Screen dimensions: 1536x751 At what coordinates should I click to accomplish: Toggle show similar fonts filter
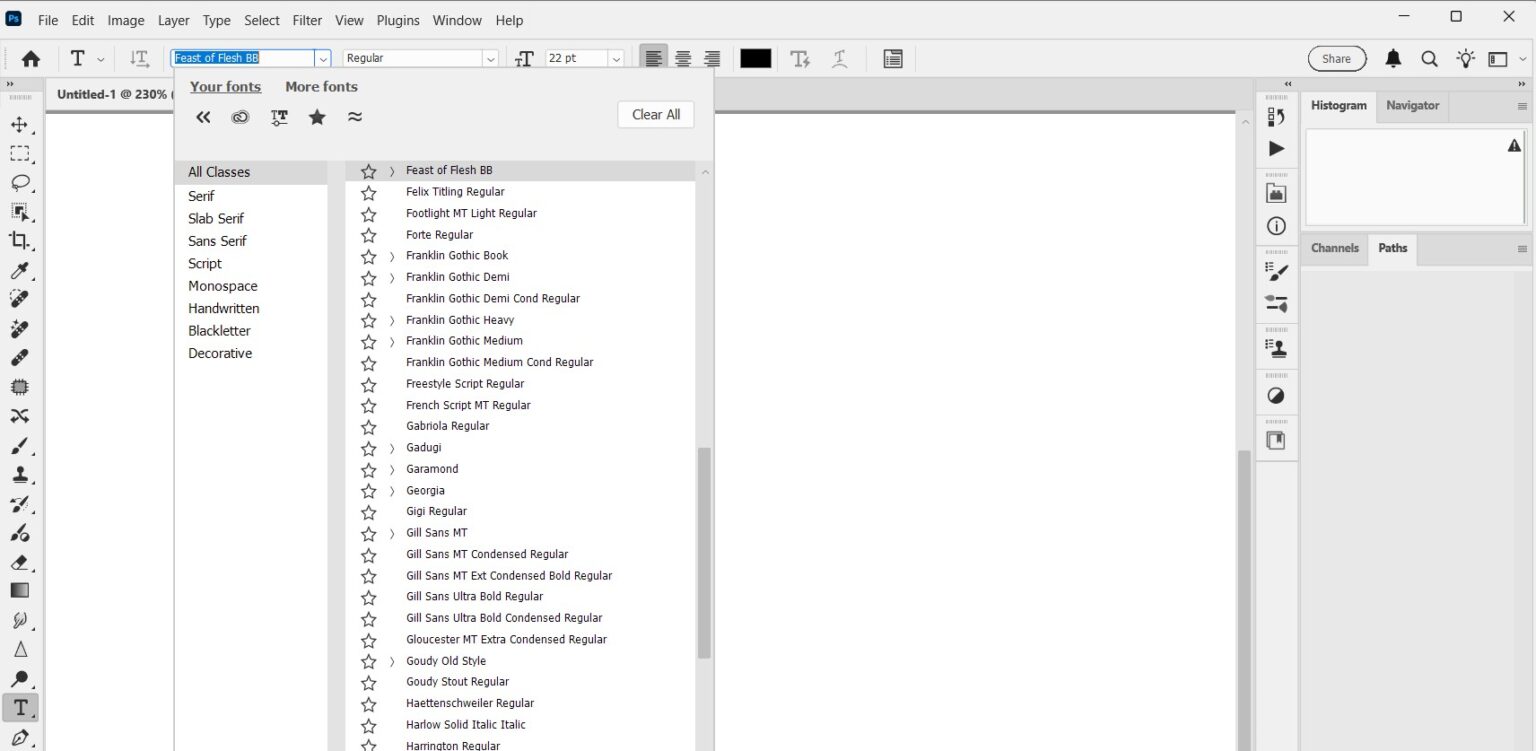tap(355, 117)
